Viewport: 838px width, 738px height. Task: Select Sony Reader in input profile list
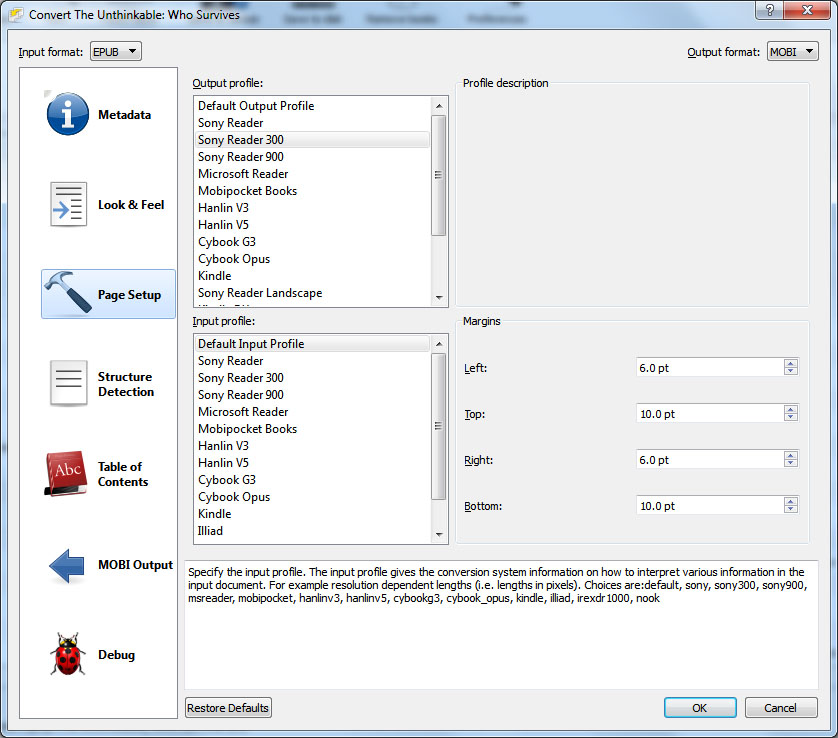click(312, 361)
